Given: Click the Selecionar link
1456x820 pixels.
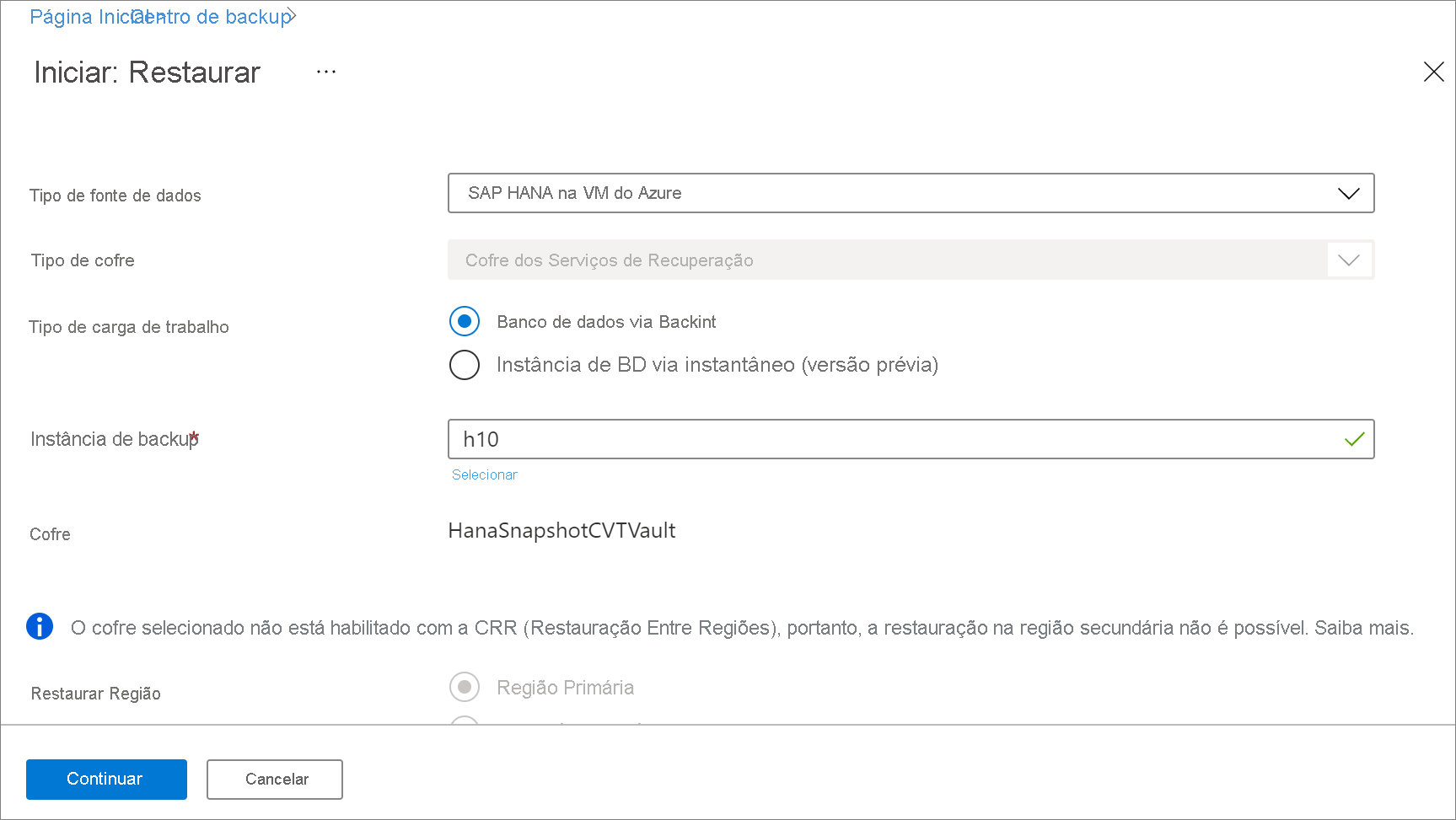Looking at the screenshot, I should [484, 474].
